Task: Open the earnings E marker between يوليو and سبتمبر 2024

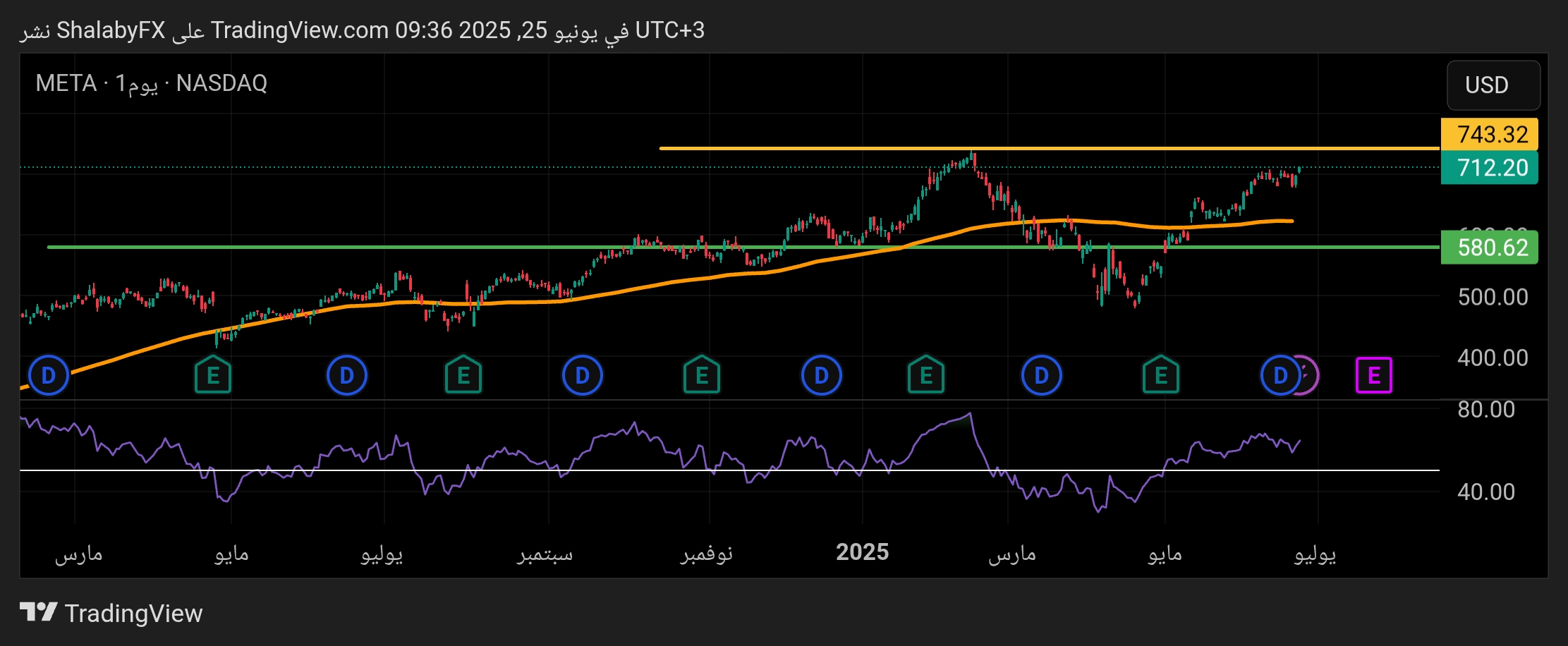Action: tap(463, 375)
